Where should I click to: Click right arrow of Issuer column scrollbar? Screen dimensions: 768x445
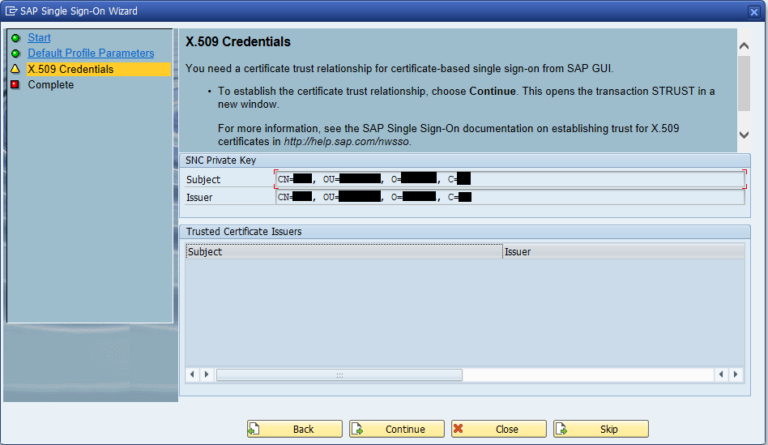point(736,375)
